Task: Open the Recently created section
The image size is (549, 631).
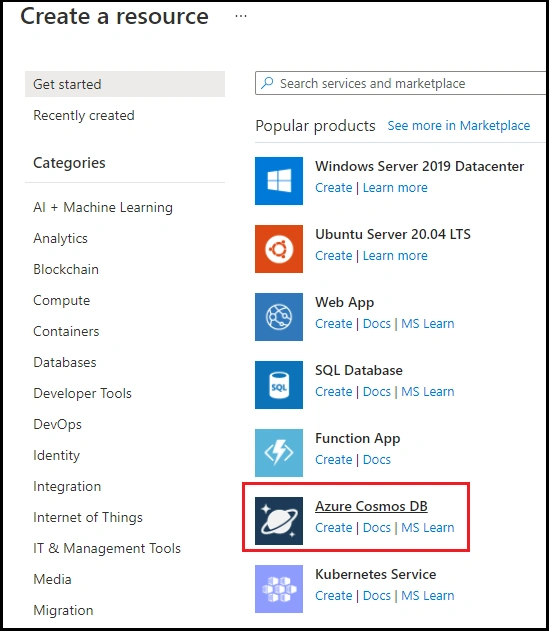Action: [x=84, y=115]
